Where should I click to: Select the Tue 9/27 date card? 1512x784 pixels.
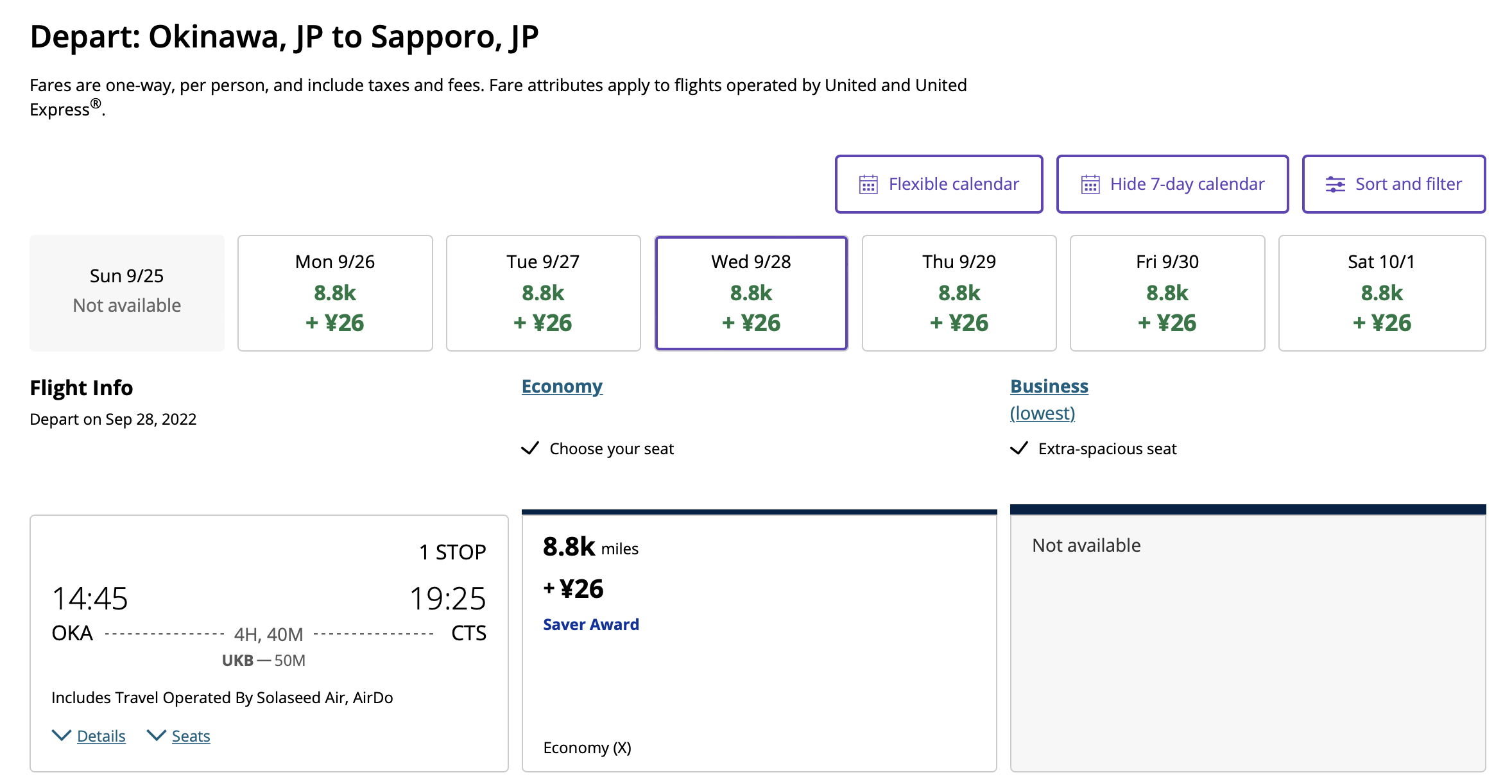[543, 293]
